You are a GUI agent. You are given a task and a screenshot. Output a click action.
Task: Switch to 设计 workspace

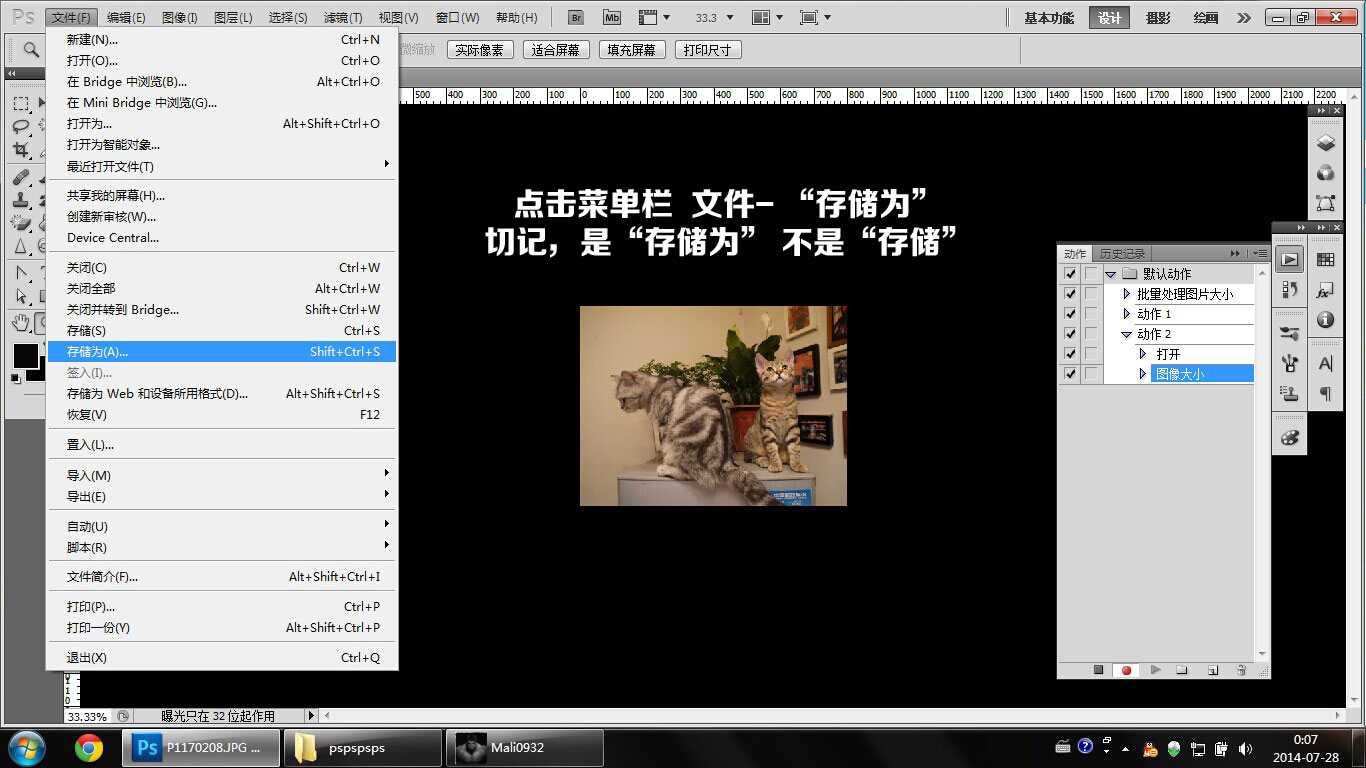(1110, 18)
